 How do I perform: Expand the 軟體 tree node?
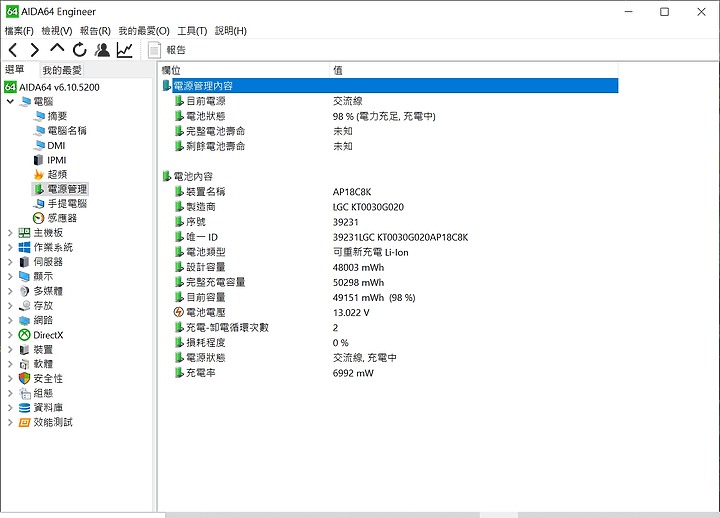(x=10, y=364)
